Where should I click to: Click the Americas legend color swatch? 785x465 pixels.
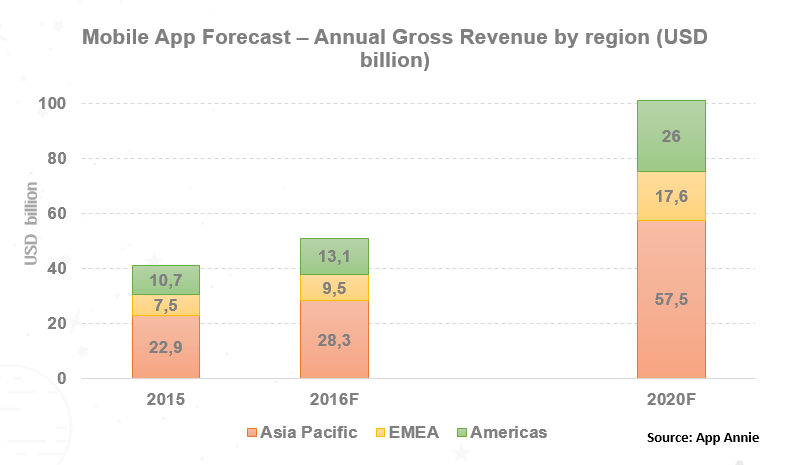pyautogui.click(x=462, y=432)
